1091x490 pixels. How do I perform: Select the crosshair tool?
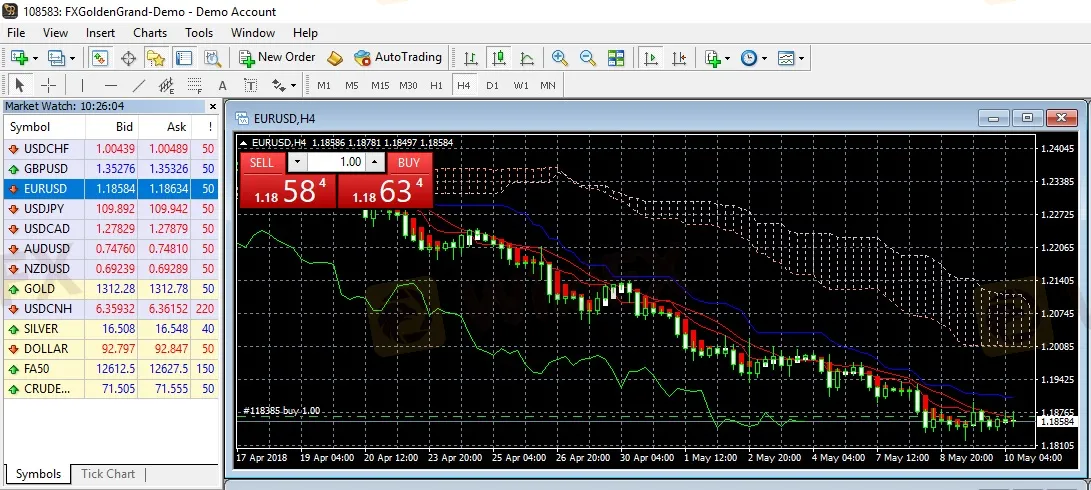[48, 86]
